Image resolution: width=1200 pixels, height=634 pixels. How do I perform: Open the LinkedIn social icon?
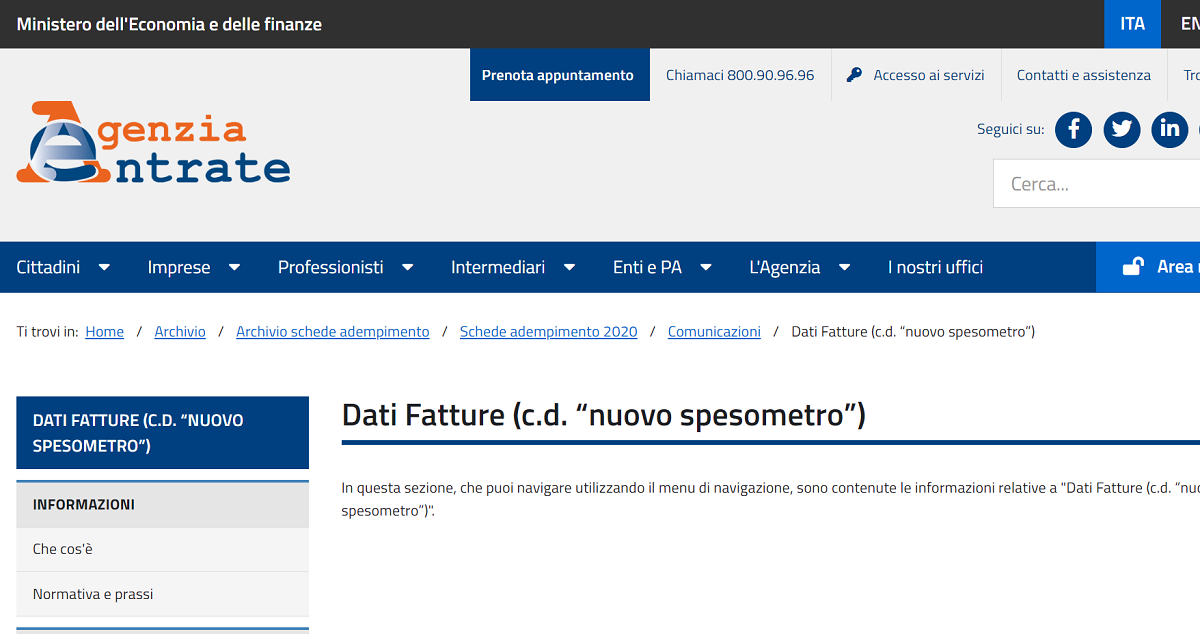click(x=1170, y=129)
